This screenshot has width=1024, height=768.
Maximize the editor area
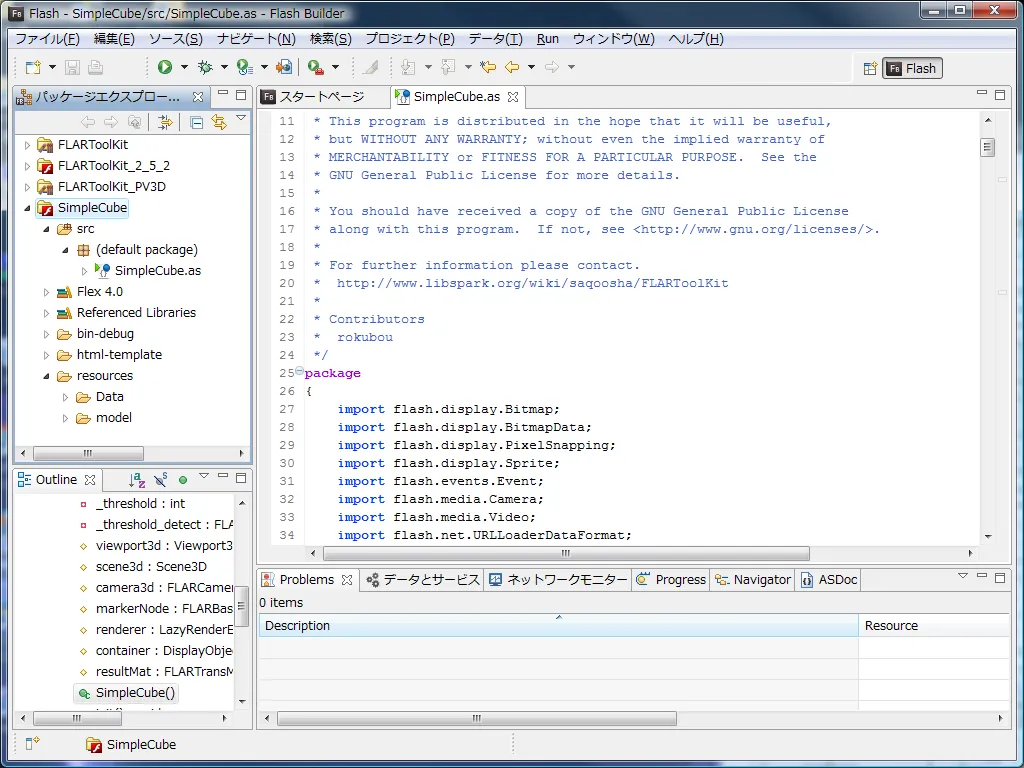coord(1000,95)
